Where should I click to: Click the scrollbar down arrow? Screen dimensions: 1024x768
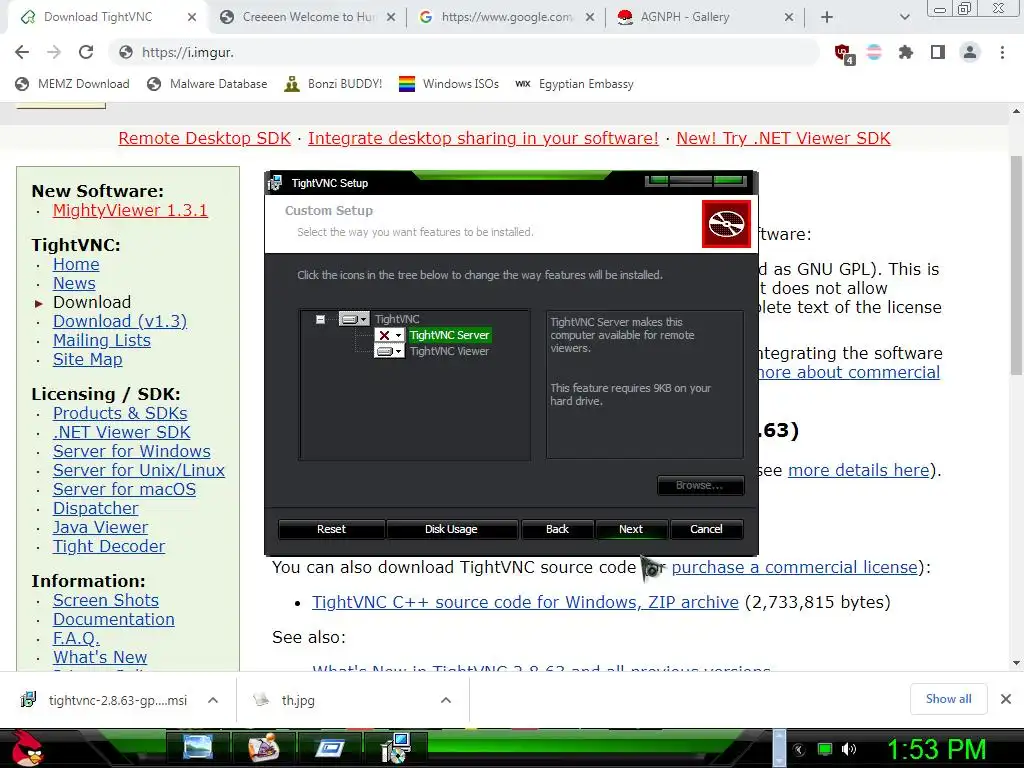pos(1016,663)
